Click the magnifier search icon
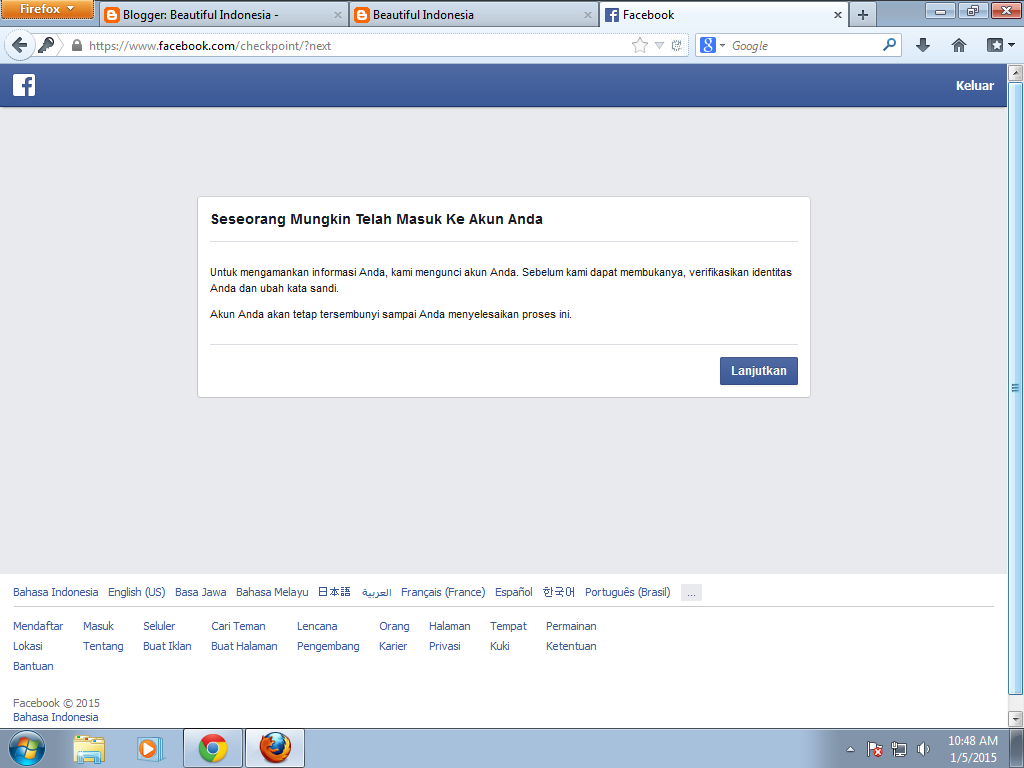This screenshot has width=1024, height=768. click(x=889, y=45)
